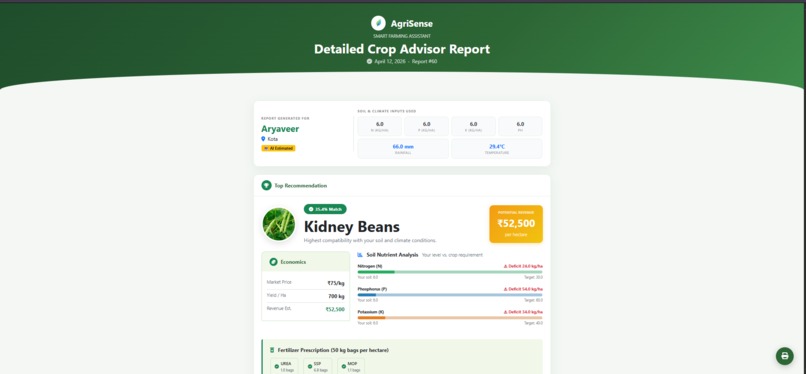Click the Potassium deficit warning icon
This screenshot has width=806, height=374.
(x=506, y=312)
